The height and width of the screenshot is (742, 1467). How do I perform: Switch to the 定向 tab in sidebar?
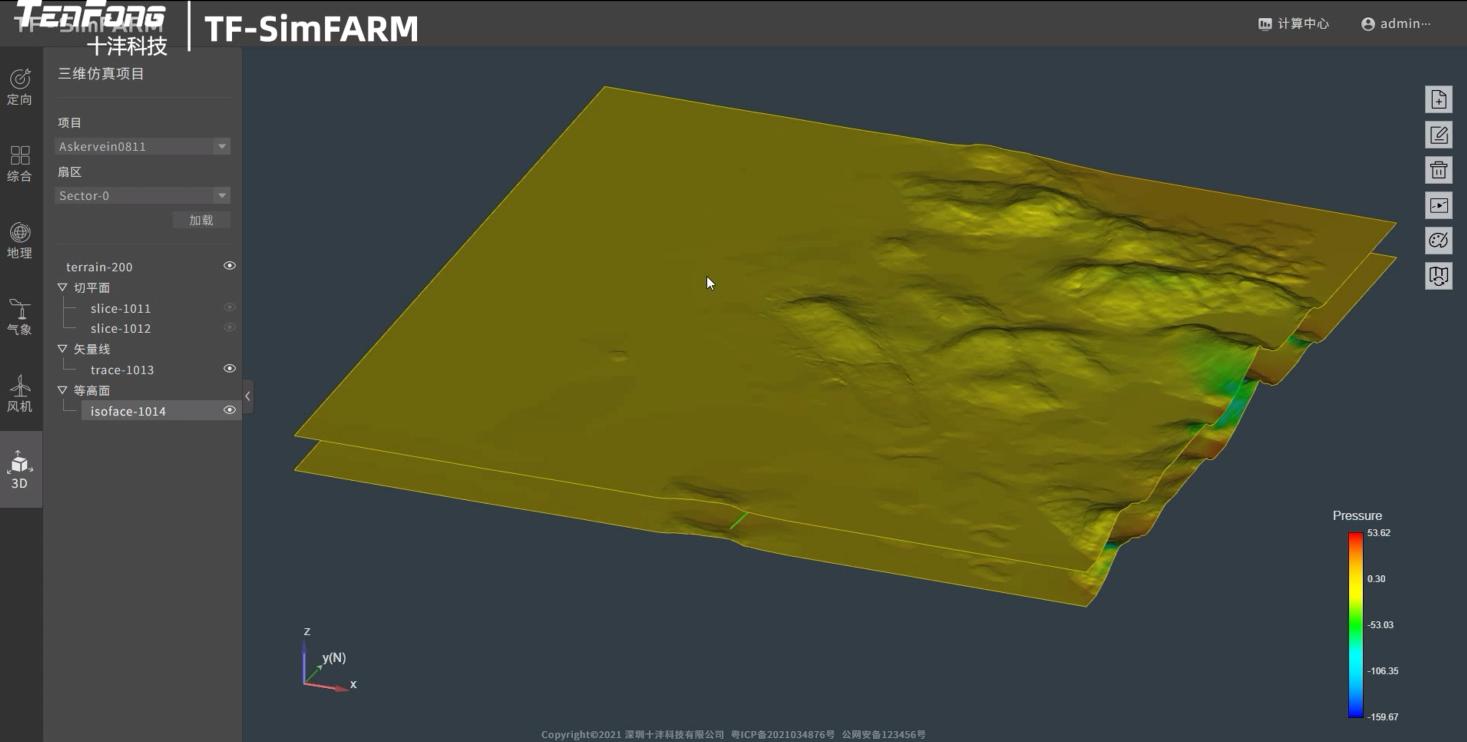[20, 87]
